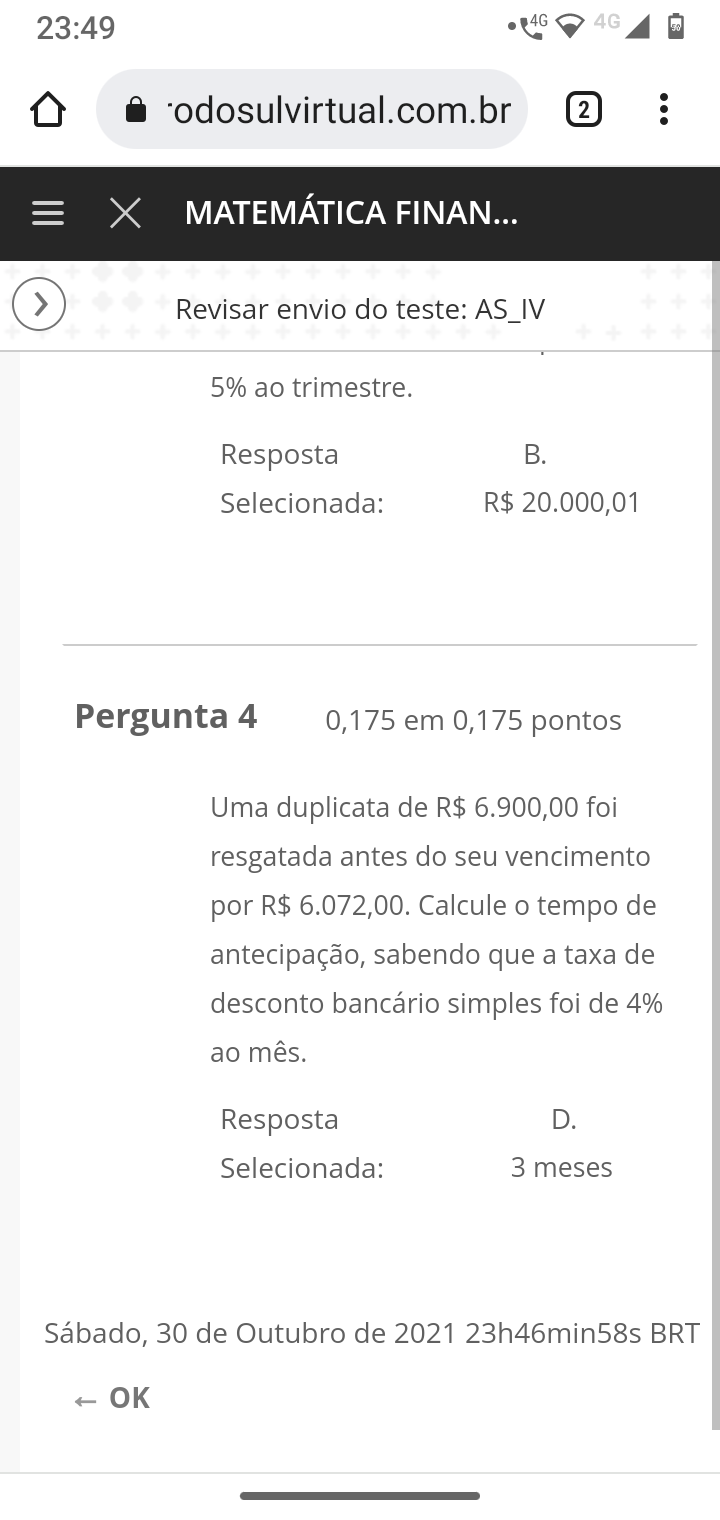The height and width of the screenshot is (1520, 720).
Task: Tap the answer R$ 20.000,01
Action: pos(561,502)
